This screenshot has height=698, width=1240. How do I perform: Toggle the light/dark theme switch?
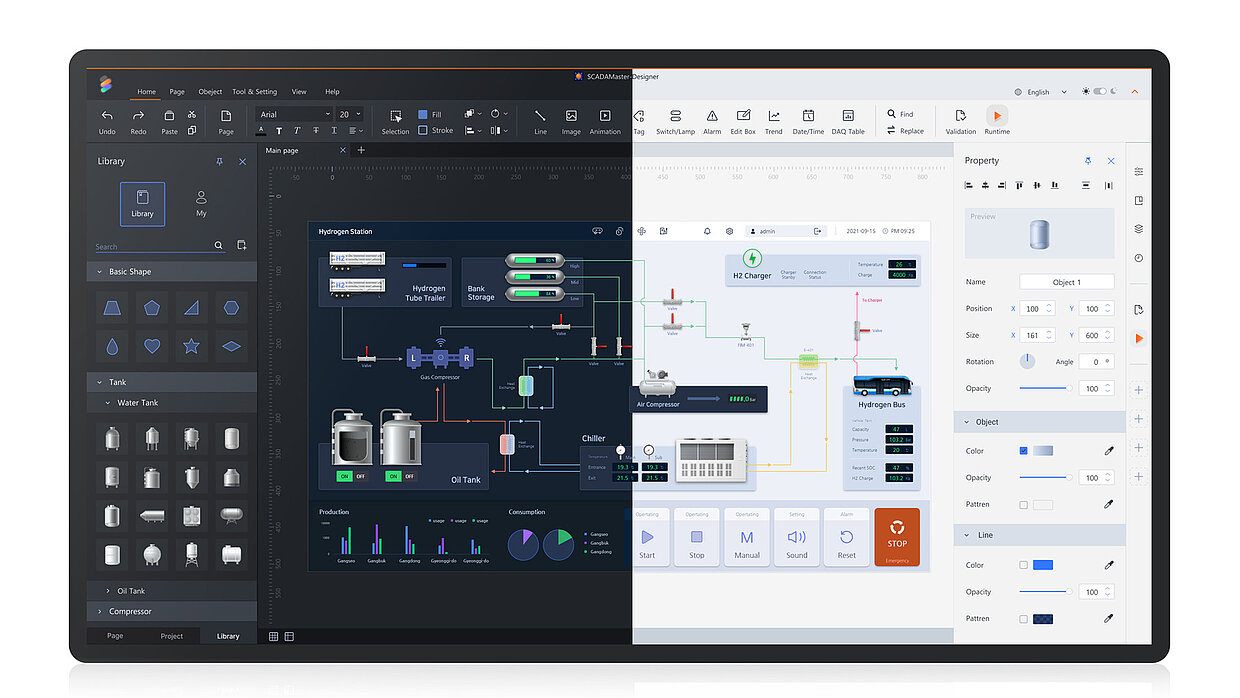coord(1100,92)
